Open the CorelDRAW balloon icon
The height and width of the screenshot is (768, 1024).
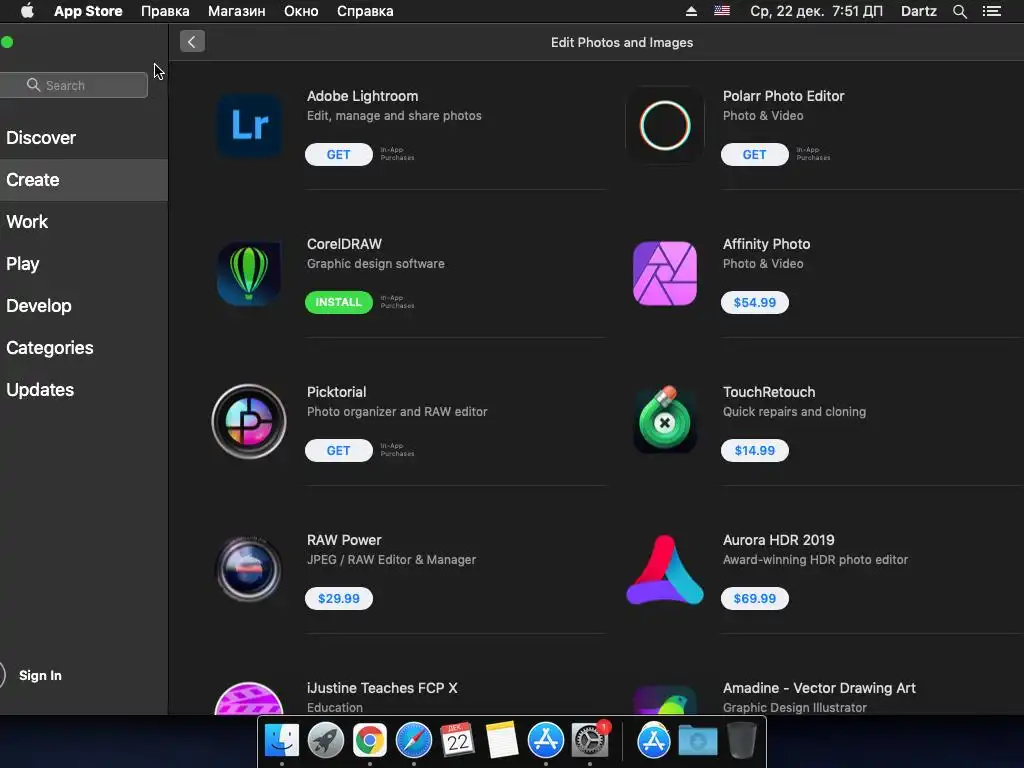(249, 274)
